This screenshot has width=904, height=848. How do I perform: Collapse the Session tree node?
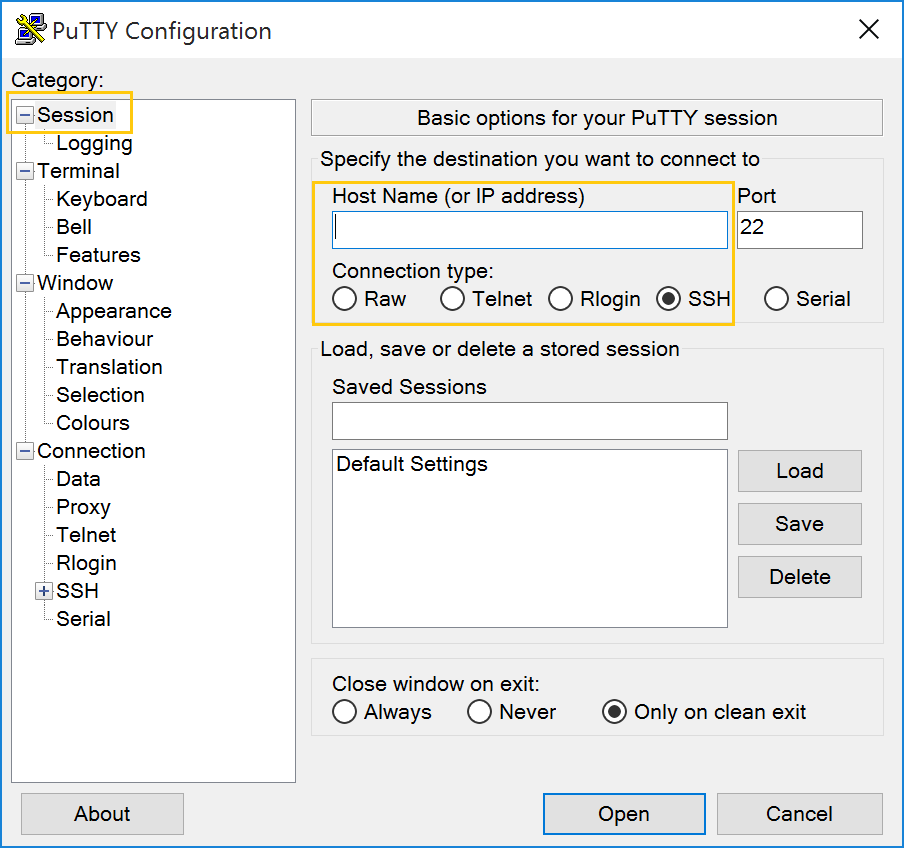[25, 115]
